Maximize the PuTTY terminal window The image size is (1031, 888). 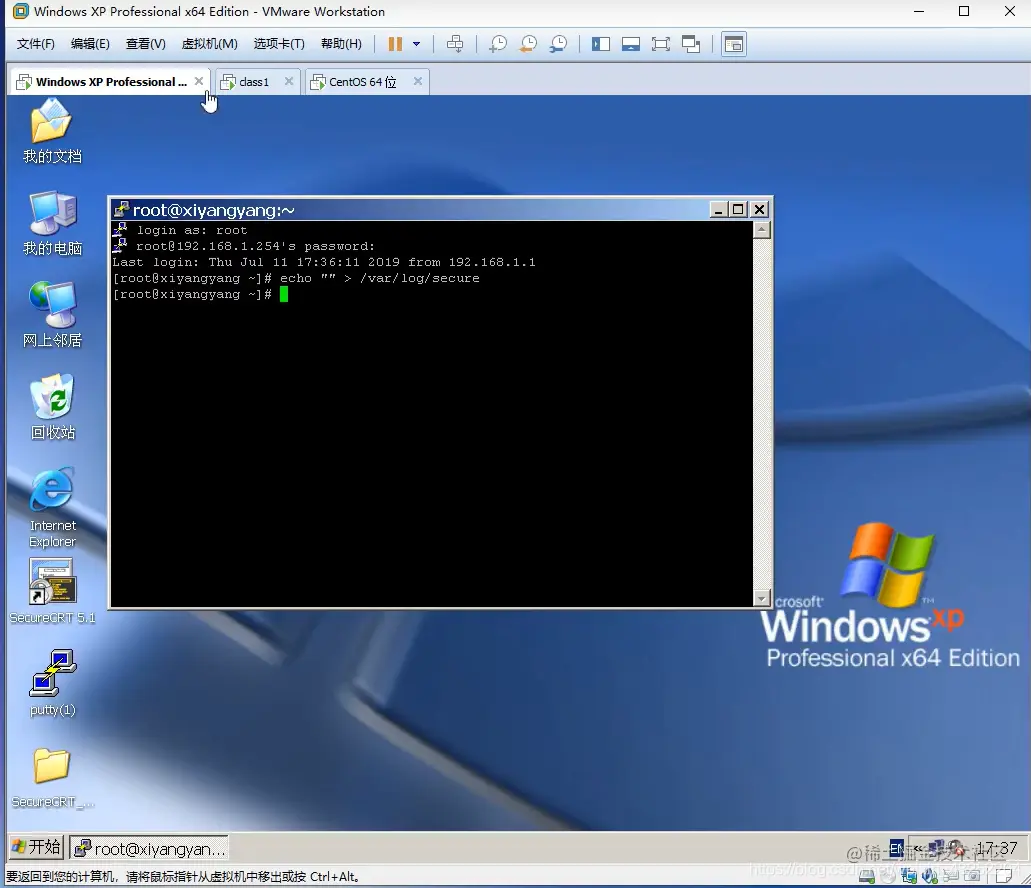(738, 210)
